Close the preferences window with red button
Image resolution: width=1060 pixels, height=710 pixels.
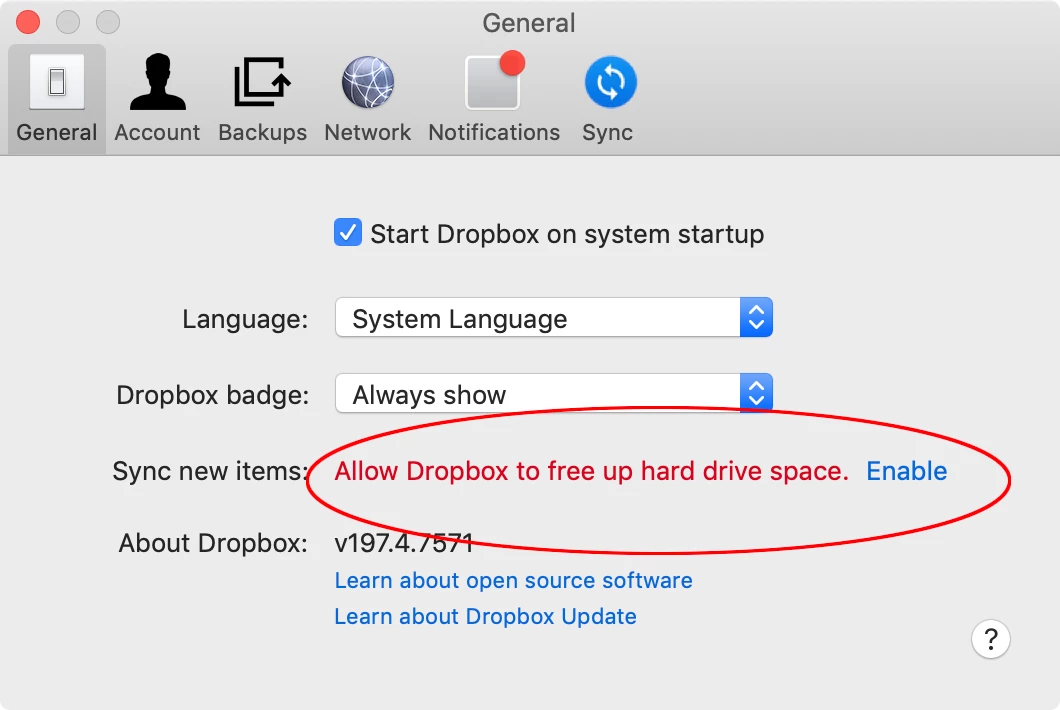(x=28, y=22)
